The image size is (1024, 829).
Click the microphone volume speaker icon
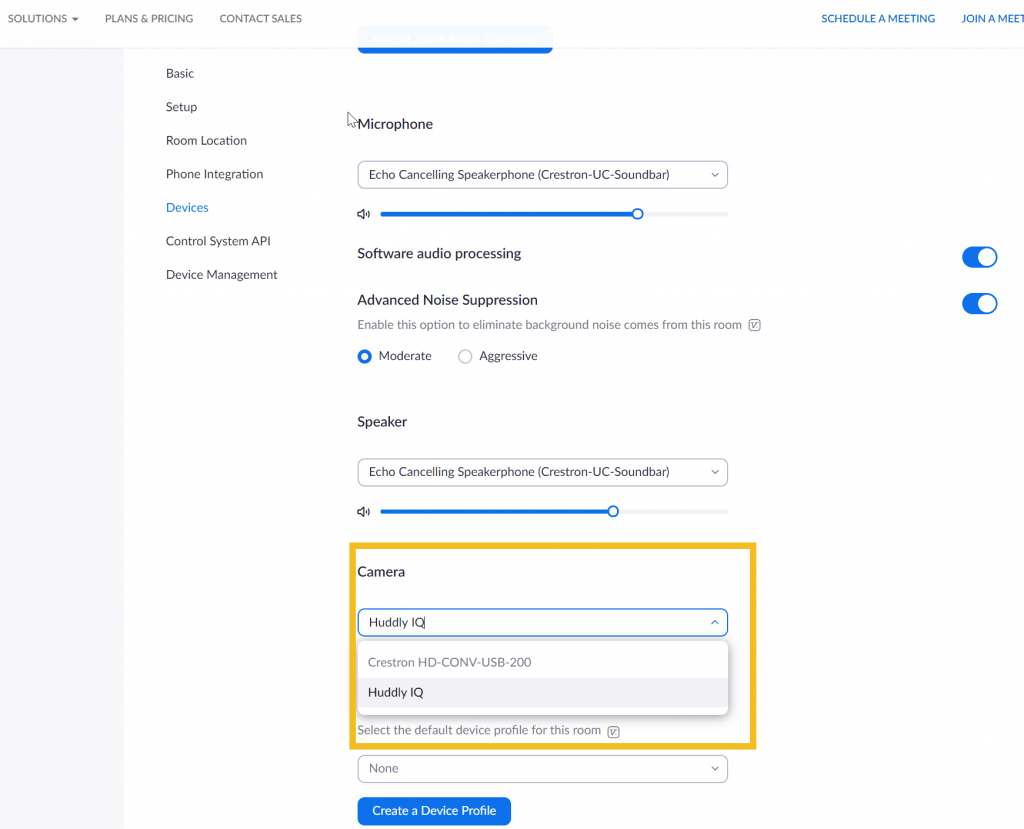pyautogui.click(x=363, y=214)
